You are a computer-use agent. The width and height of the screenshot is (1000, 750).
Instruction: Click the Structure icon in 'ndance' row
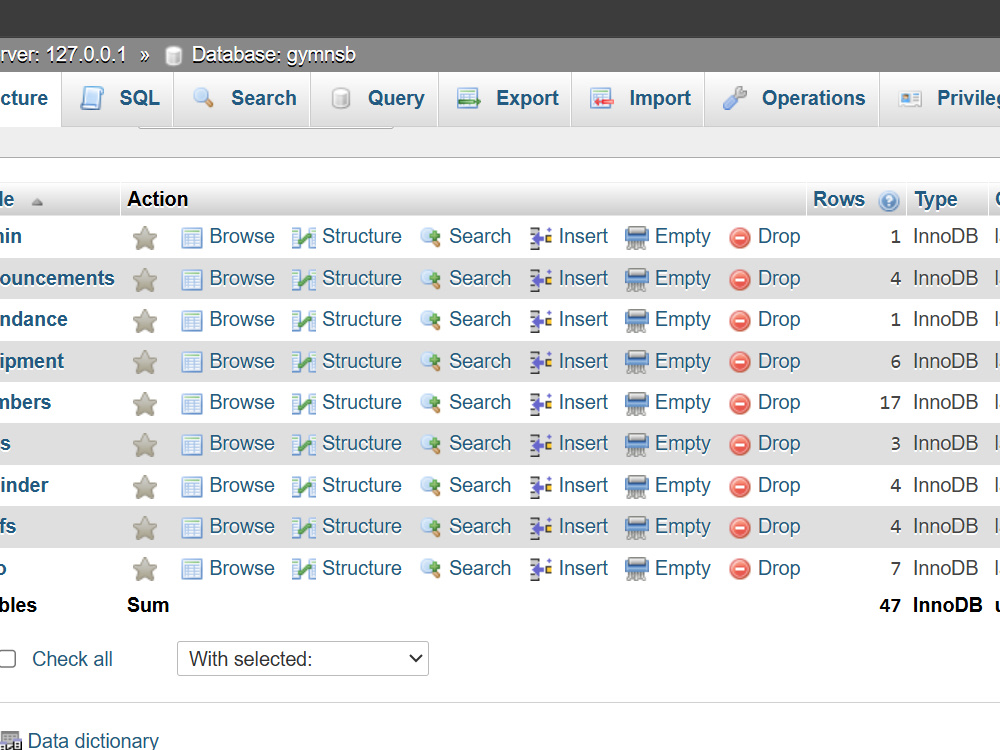pos(304,321)
